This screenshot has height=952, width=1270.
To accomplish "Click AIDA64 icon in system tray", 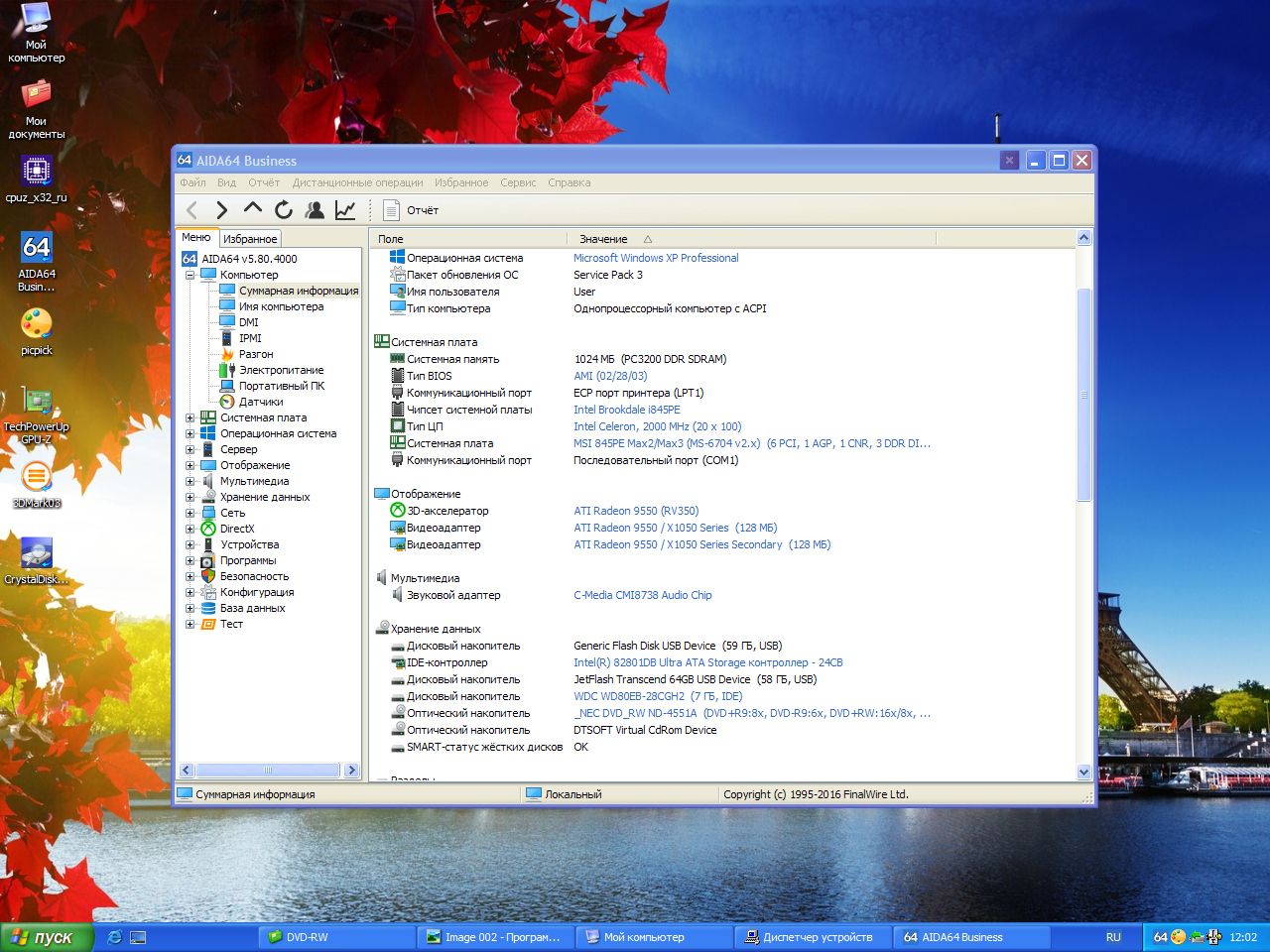I will coord(1160,937).
